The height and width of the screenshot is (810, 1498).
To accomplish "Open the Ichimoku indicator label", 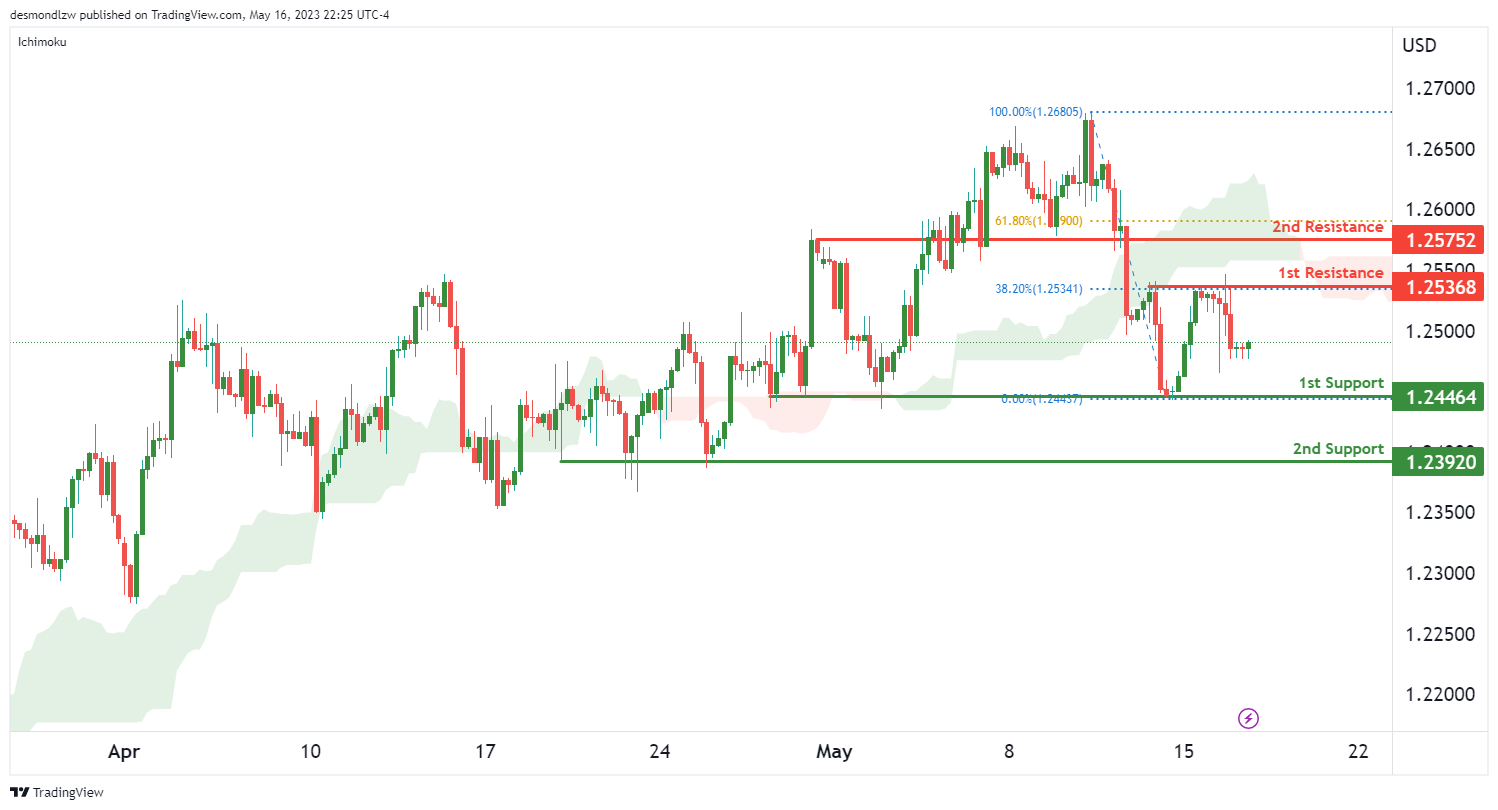I will (43, 43).
